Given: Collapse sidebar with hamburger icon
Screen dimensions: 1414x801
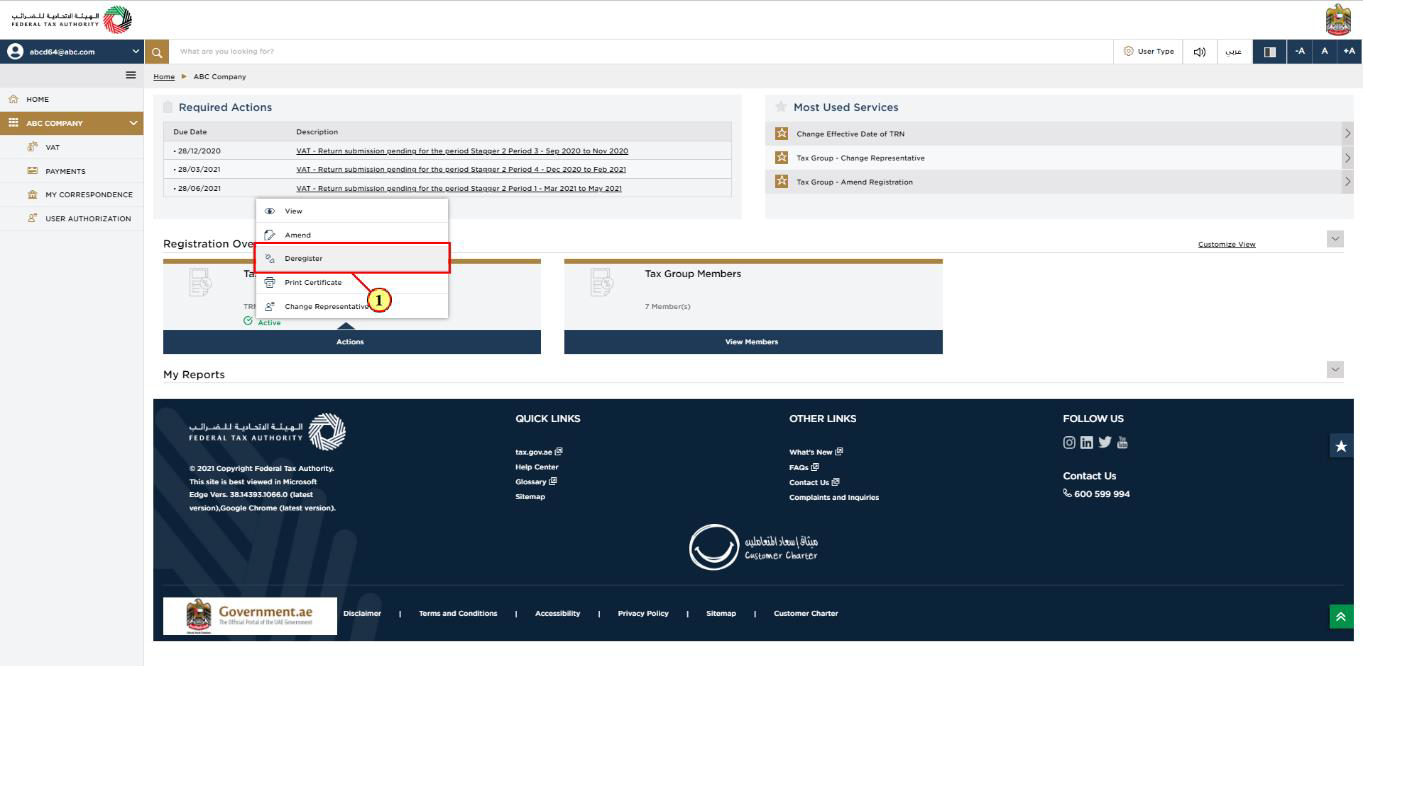Looking at the screenshot, I should pos(130,75).
